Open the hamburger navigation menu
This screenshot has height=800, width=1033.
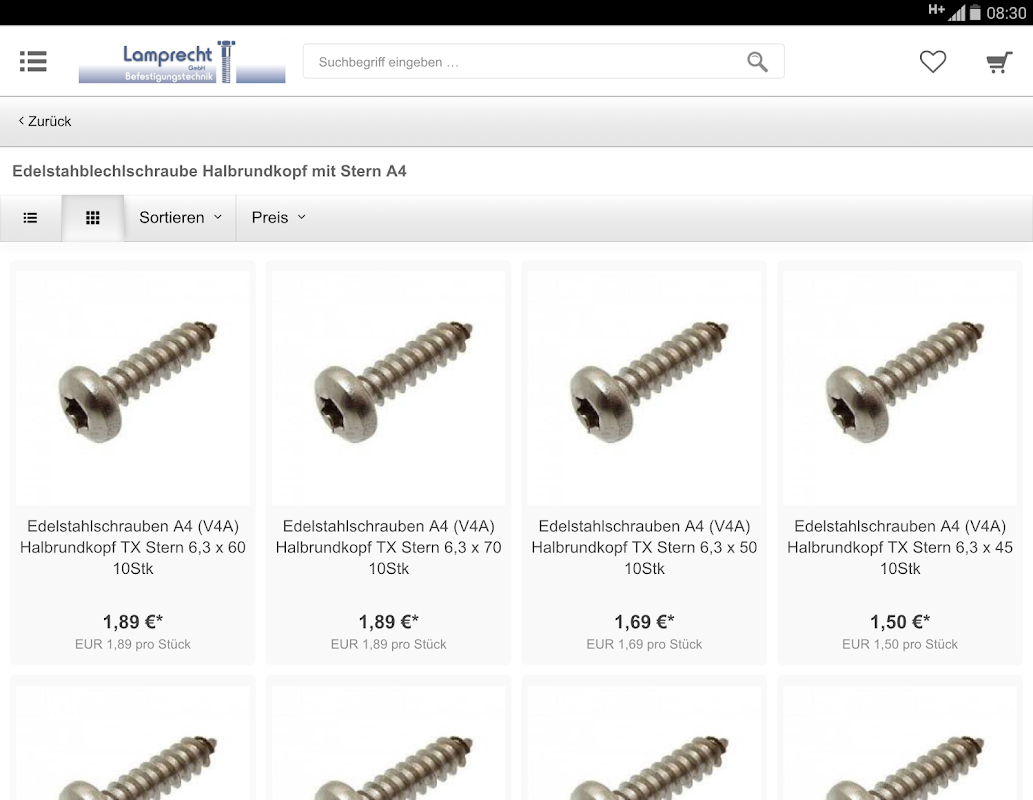pyautogui.click(x=33, y=61)
